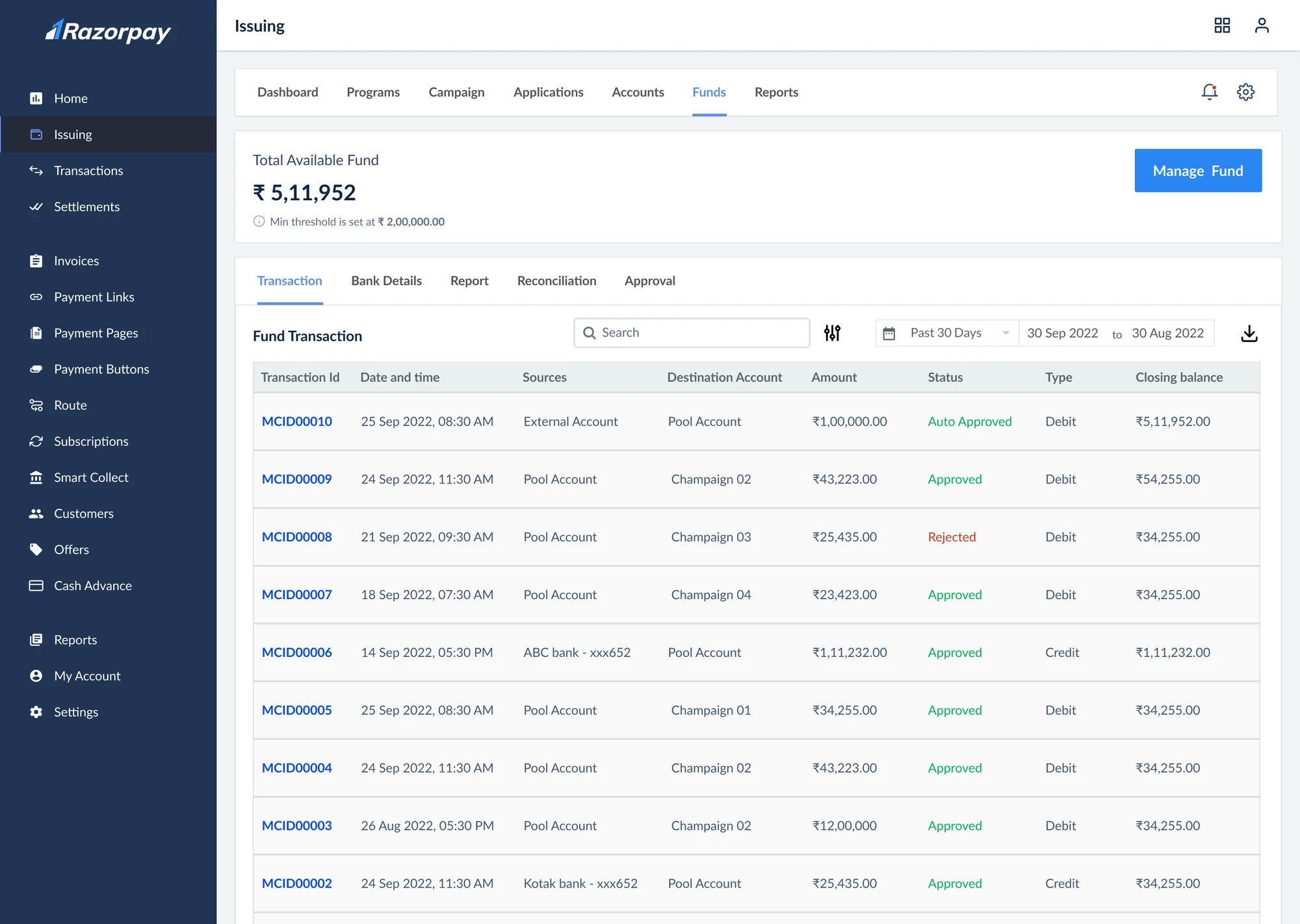The width and height of the screenshot is (1300, 924).
Task: Click the Manage Fund button
Action: click(x=1198, y=170)
